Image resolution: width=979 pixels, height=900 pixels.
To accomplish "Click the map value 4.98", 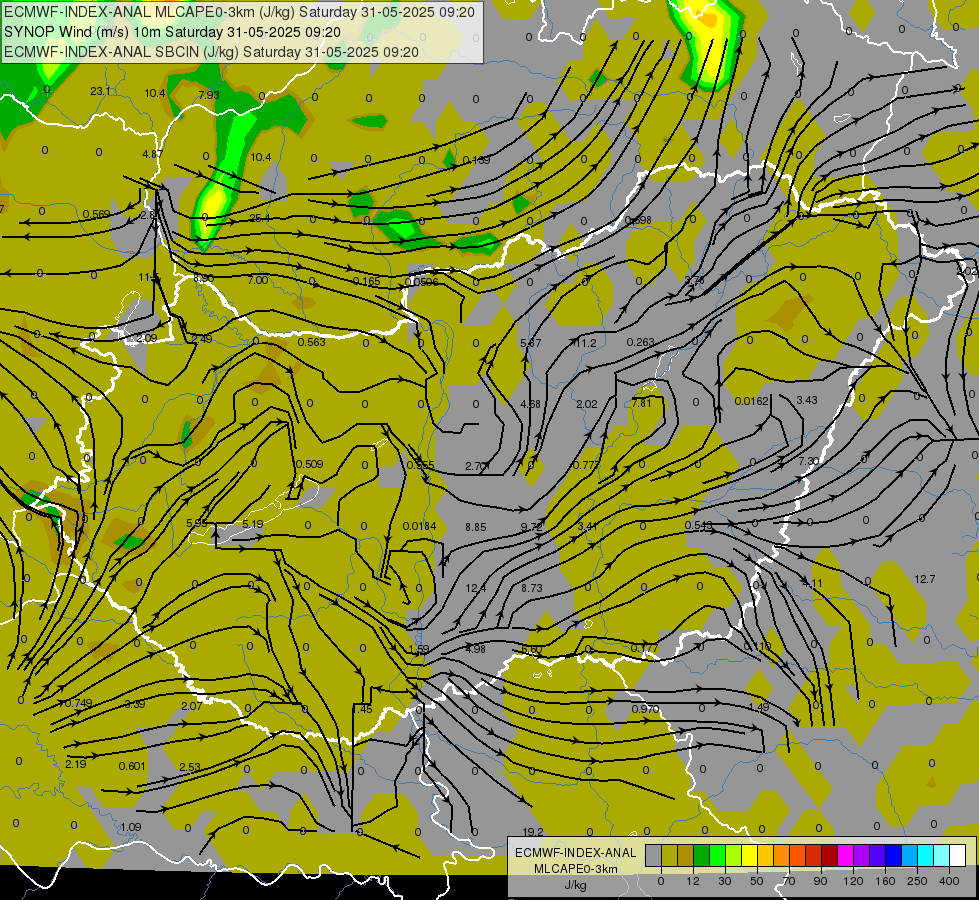I will coord(475,649).
